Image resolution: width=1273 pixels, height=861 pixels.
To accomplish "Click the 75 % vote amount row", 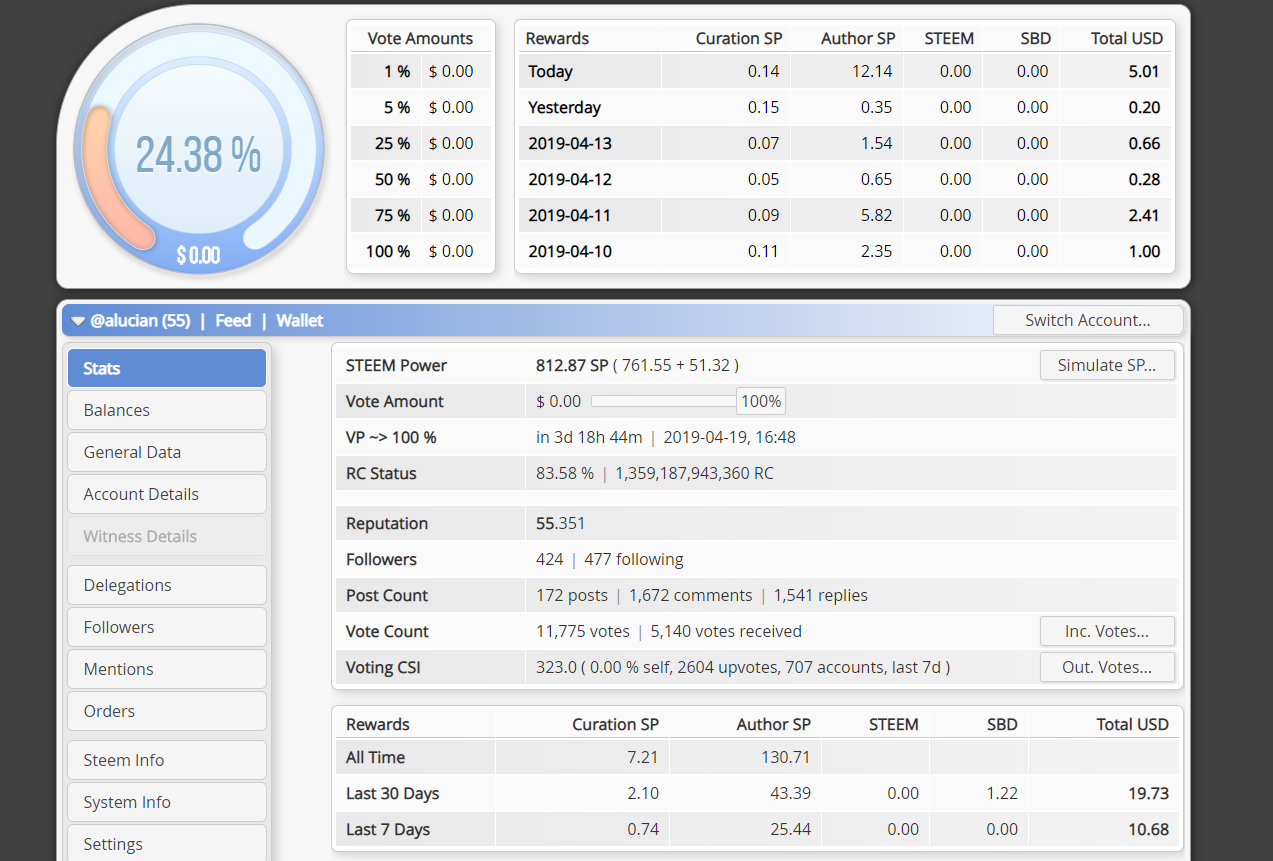I will pos(421,215).
